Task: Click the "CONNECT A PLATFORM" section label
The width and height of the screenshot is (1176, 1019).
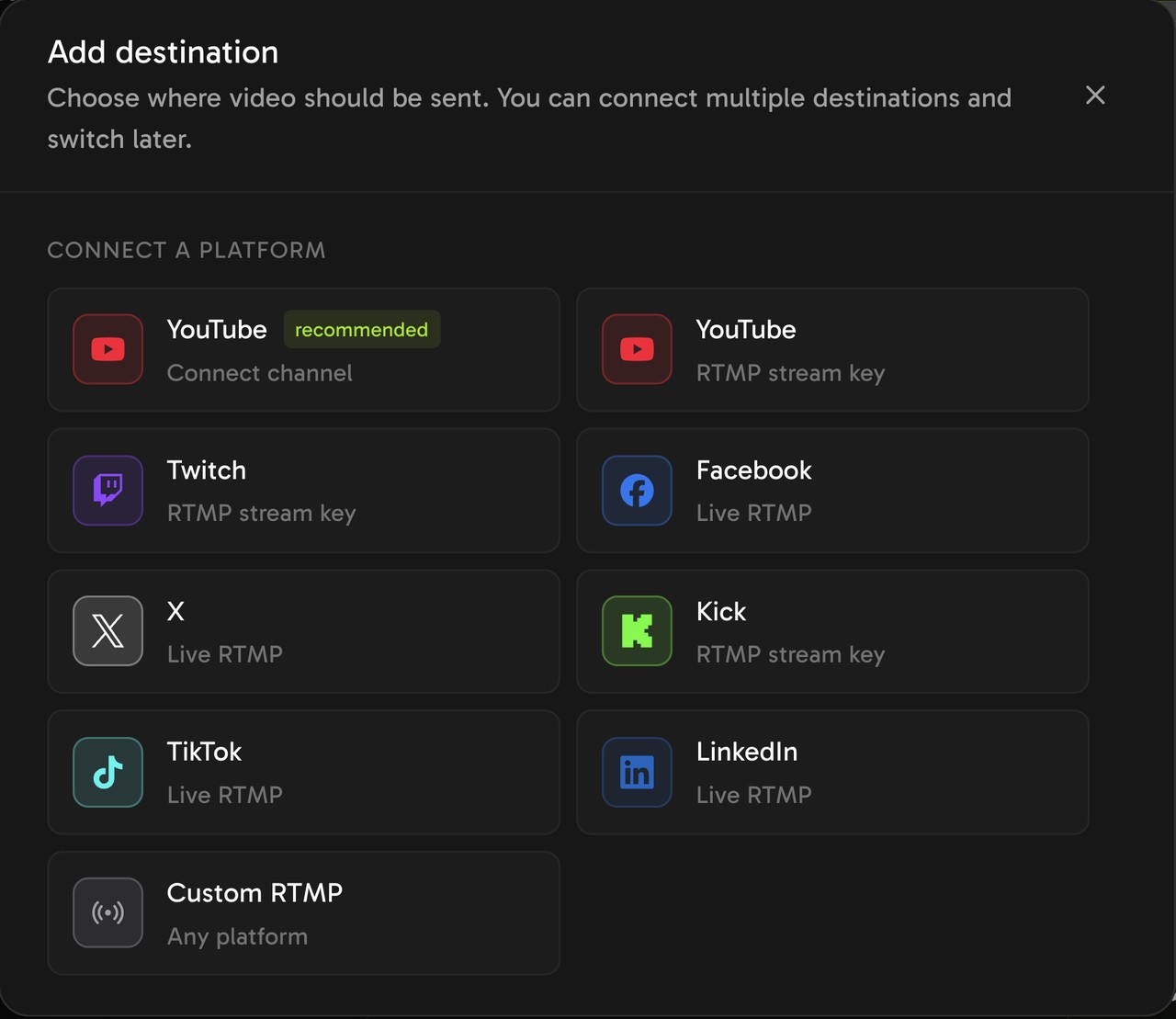Action: pyautogui.click(x=187, y=250)
